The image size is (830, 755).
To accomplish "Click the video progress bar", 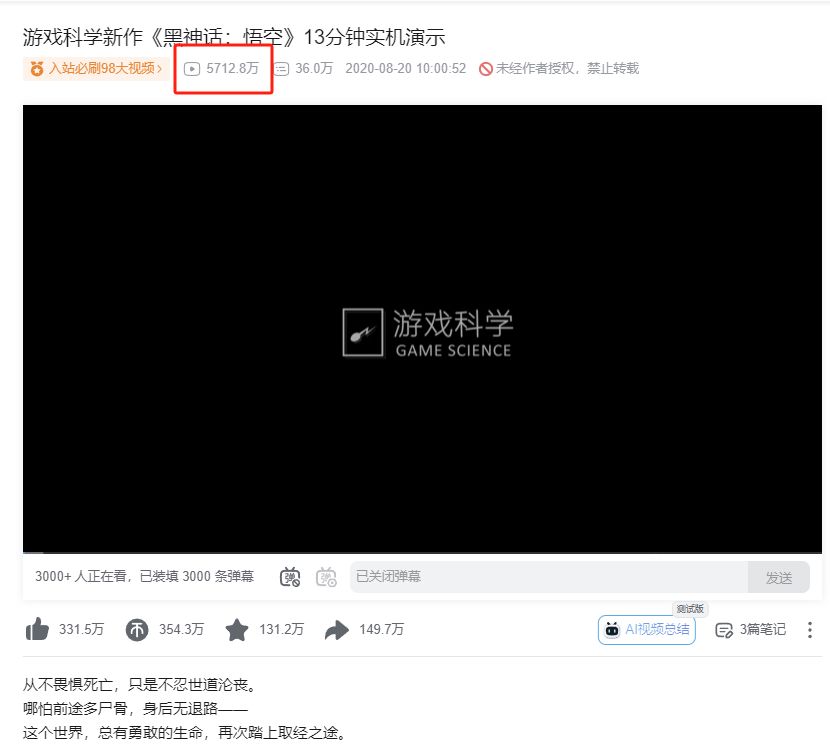I will coord(422,552).
